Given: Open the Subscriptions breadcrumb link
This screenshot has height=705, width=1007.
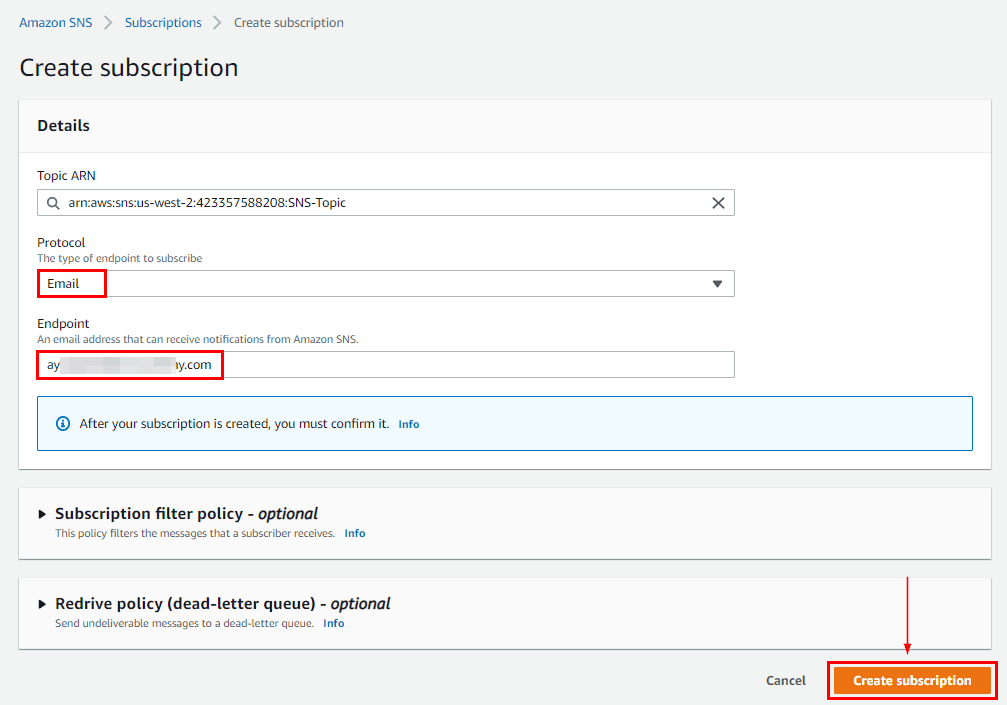Looking at the screenshot, I should click(x=162, y=22).
